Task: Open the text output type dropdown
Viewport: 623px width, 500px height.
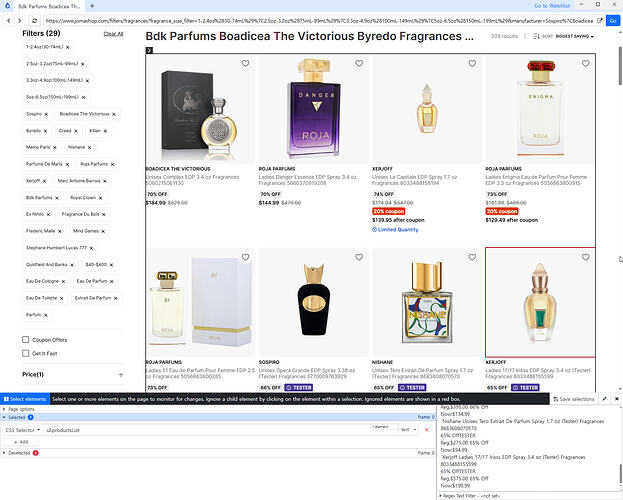Action: [x=408, y=430]
